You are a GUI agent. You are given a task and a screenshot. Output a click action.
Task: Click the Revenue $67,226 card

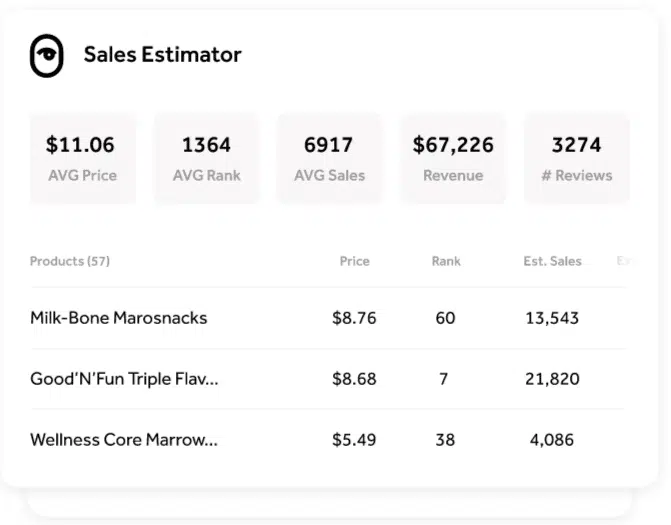(x=453, y=159)
